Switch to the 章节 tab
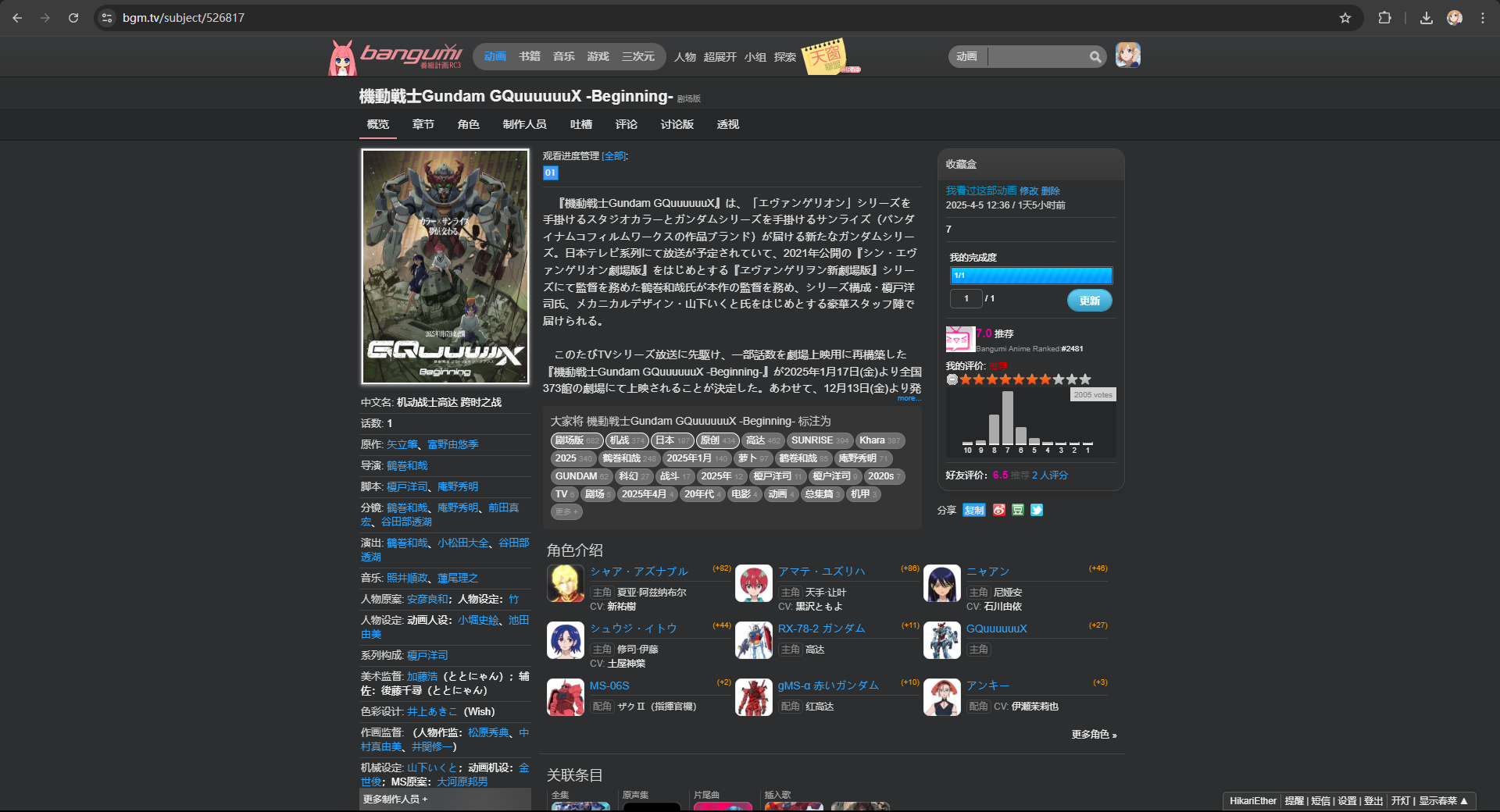This screenshot has width=1500, height=812. click(423, 124)
